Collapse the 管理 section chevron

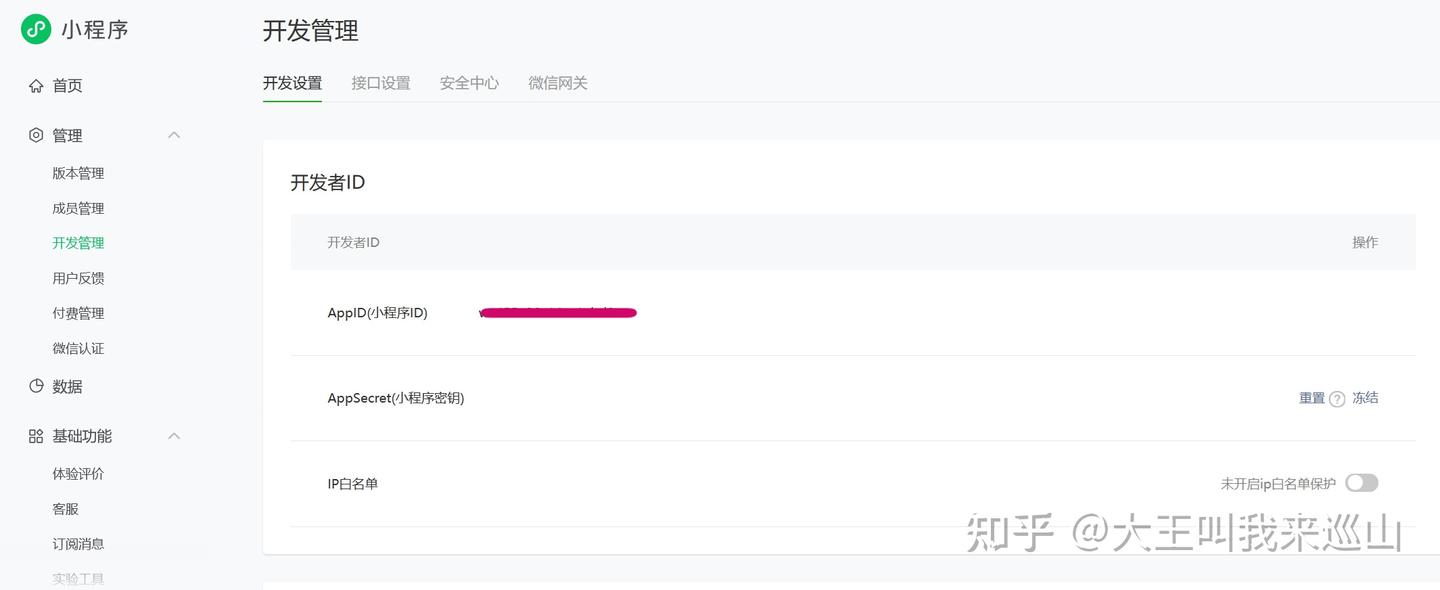pyautogui.click(x=174, y=135)
